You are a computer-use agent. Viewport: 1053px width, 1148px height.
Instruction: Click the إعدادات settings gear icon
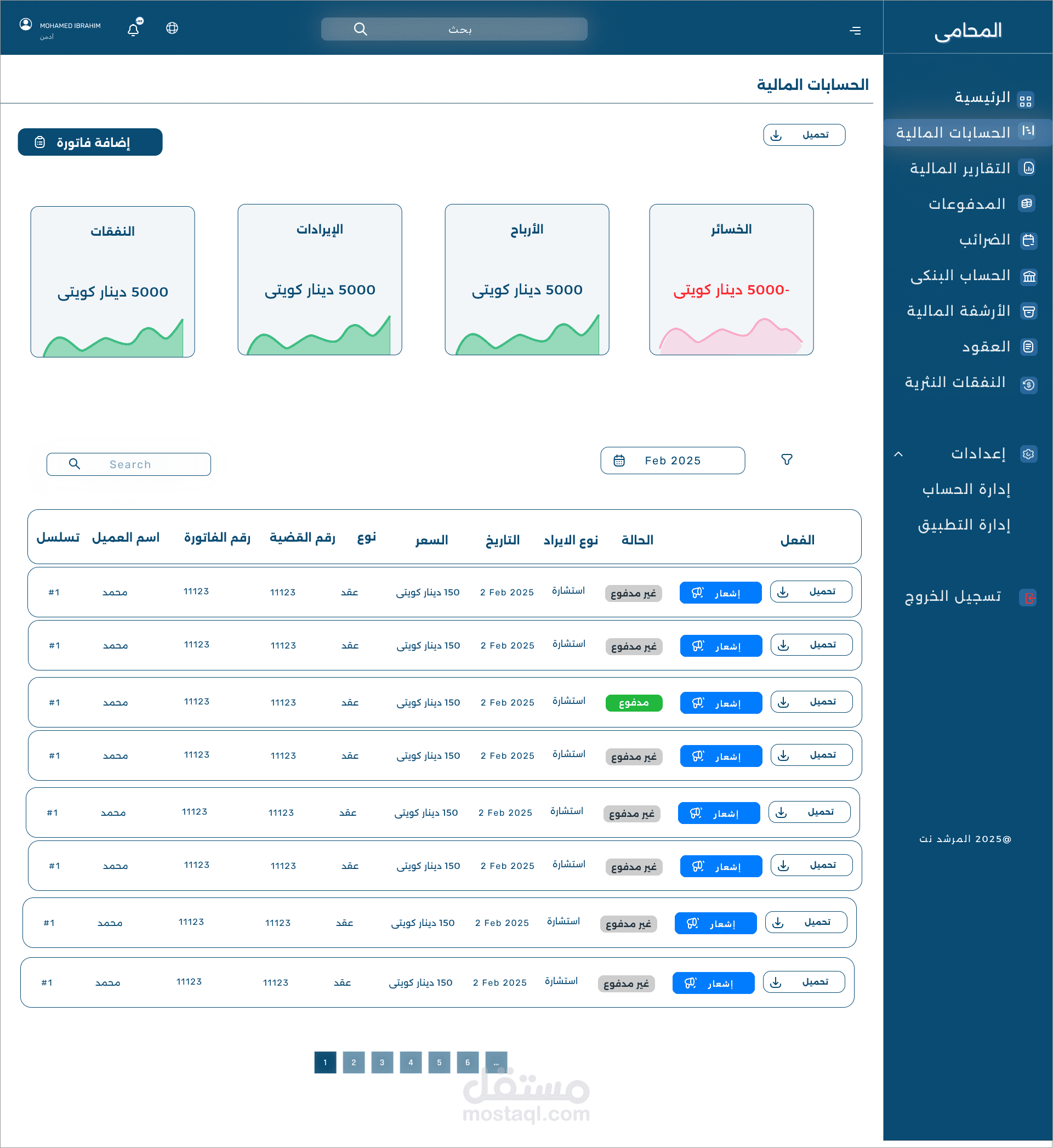(1029, 454)
